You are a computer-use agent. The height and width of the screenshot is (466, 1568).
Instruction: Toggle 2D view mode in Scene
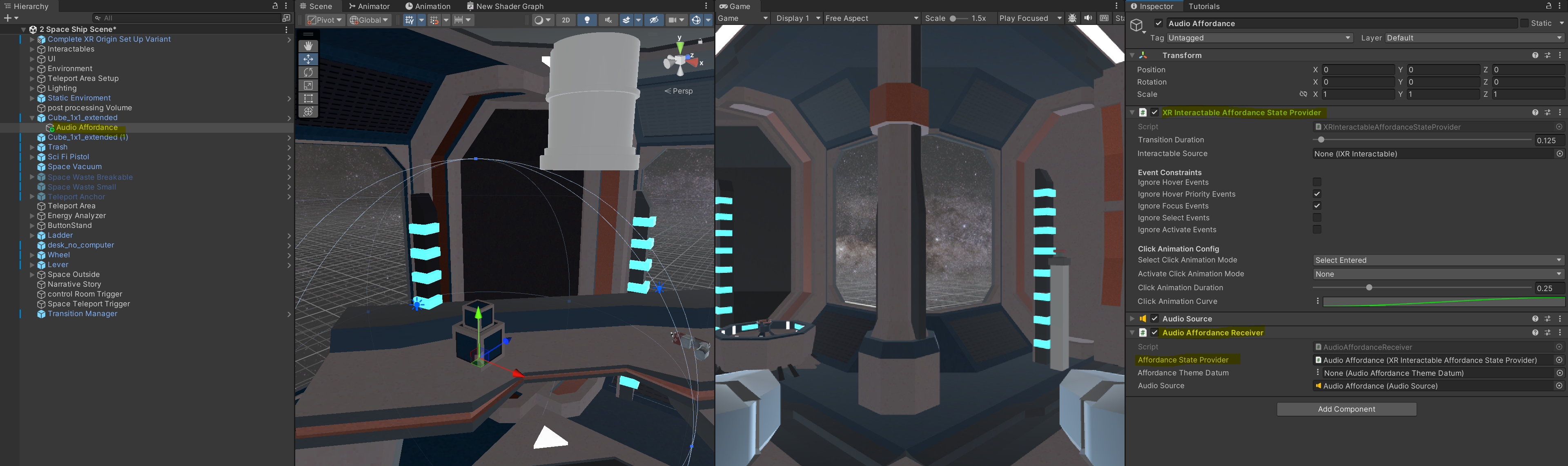click(566, 20)
